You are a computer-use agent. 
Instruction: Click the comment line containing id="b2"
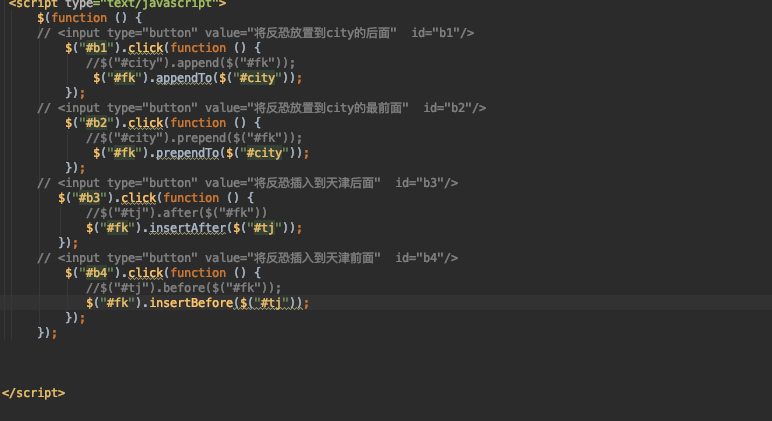pos(261,108)
